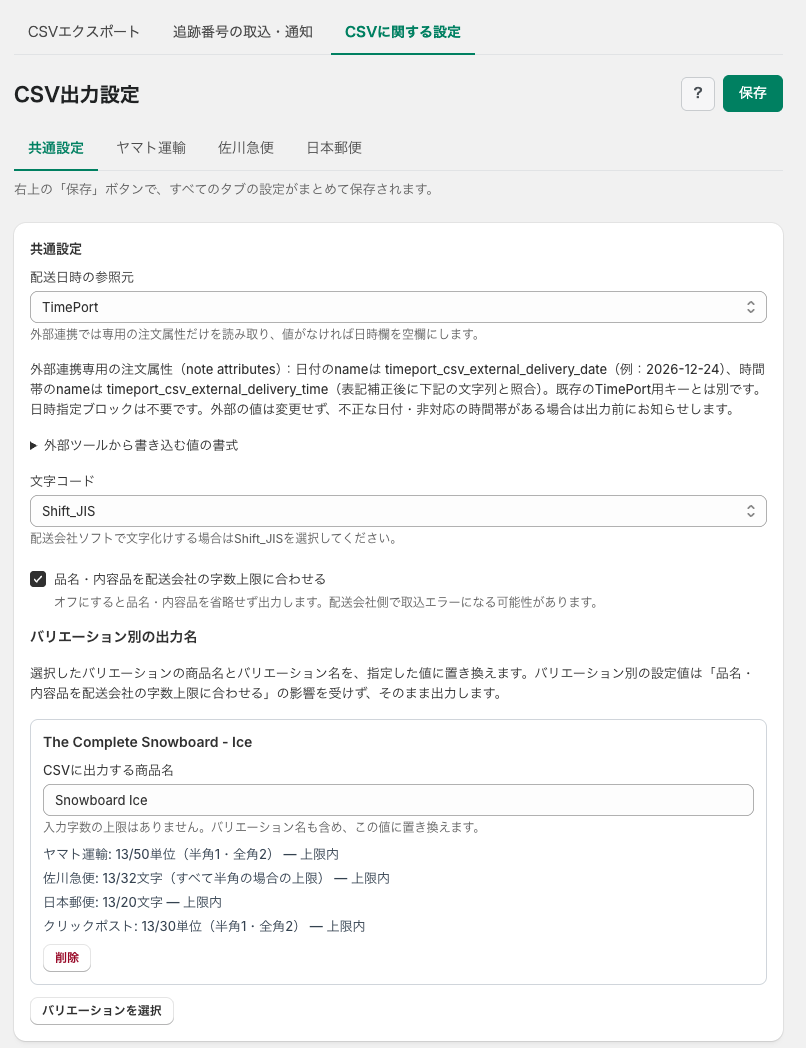Screen dimensions: 806x1048
Task: Switch to the ヤマト運輸 sub-tab
Action: tap(151, 148)
